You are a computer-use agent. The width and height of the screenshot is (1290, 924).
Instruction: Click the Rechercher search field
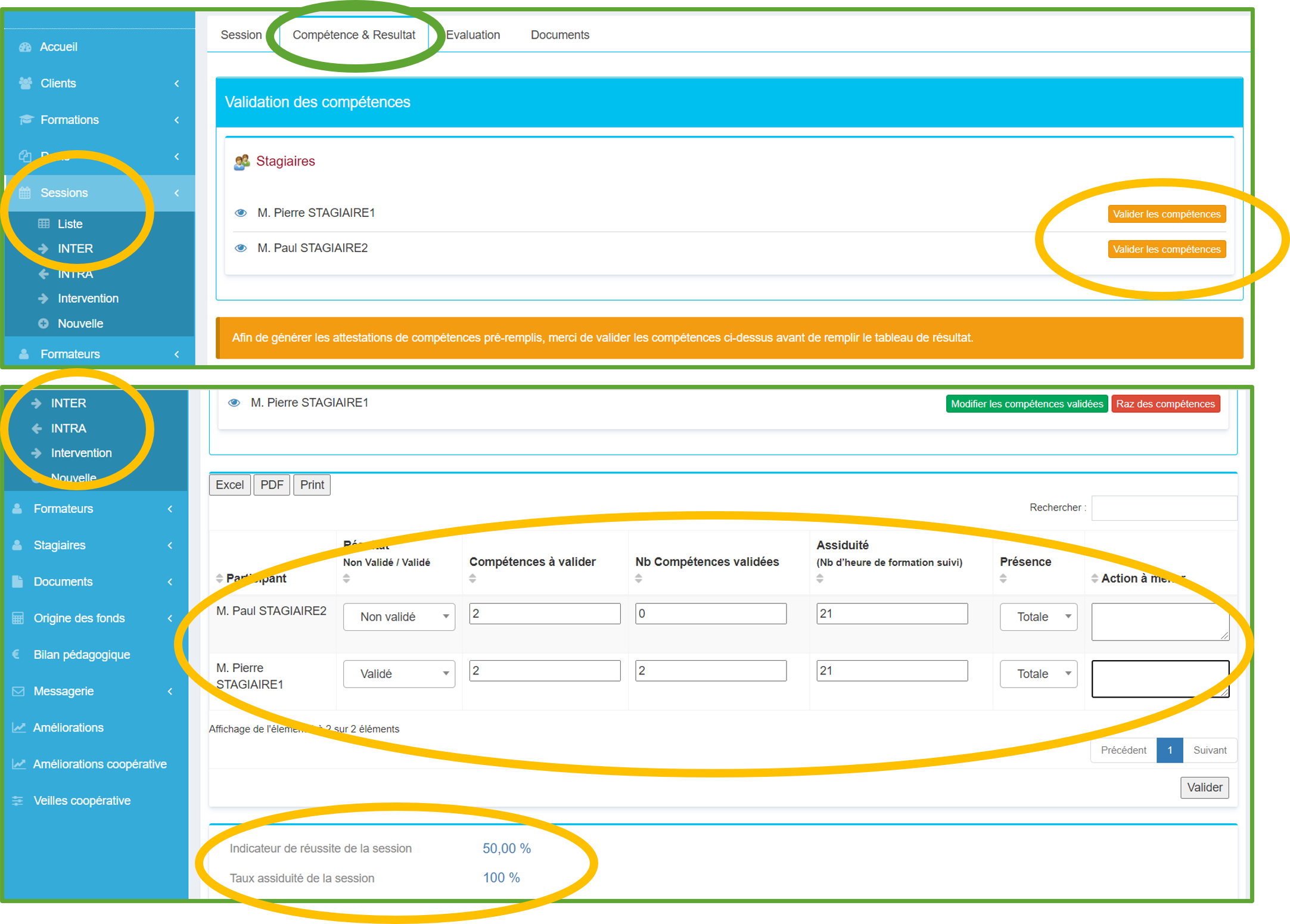coord(1164,508)
